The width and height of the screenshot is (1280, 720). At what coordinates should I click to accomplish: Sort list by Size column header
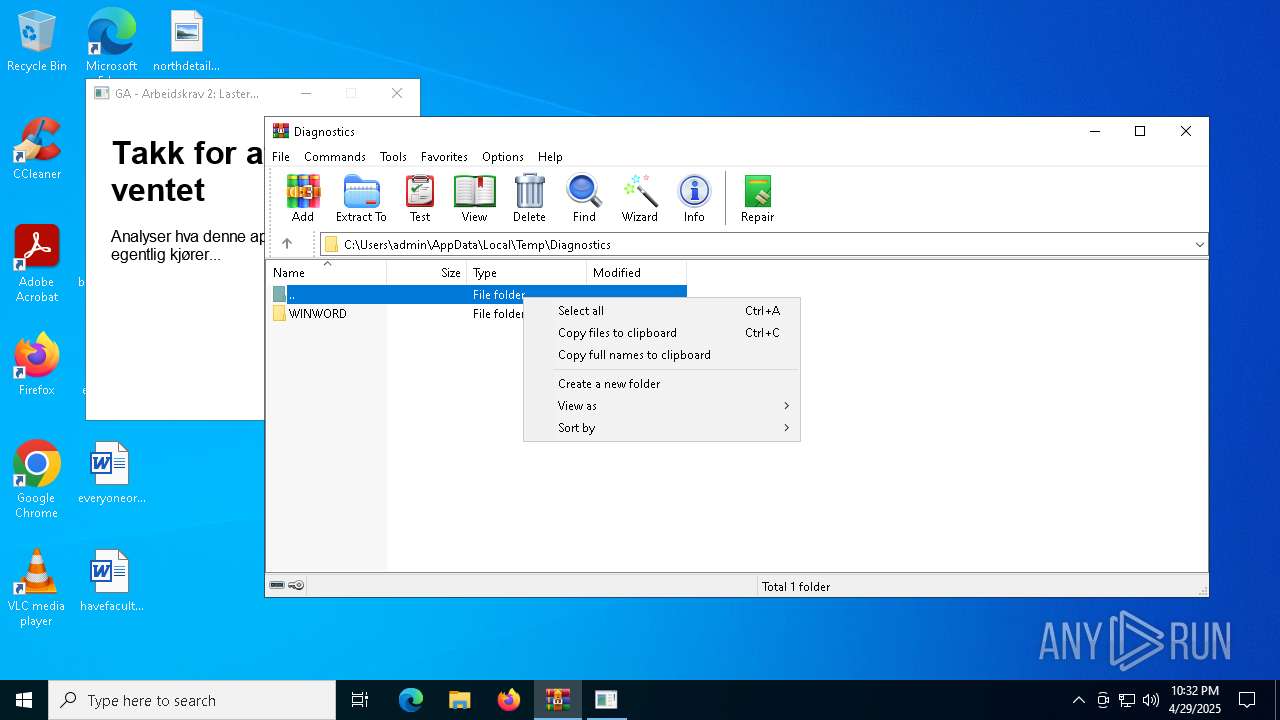(426, 272)
